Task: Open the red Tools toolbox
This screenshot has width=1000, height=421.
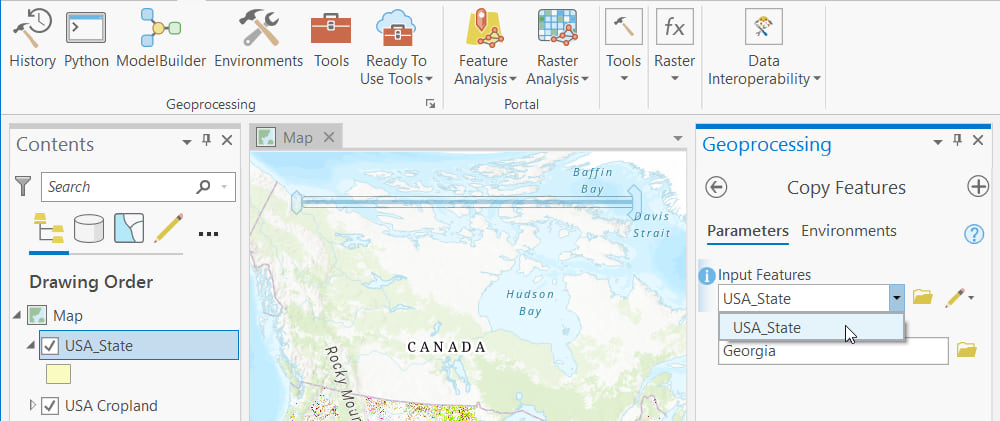Action: pyautogui.click(x=331, y=38)
